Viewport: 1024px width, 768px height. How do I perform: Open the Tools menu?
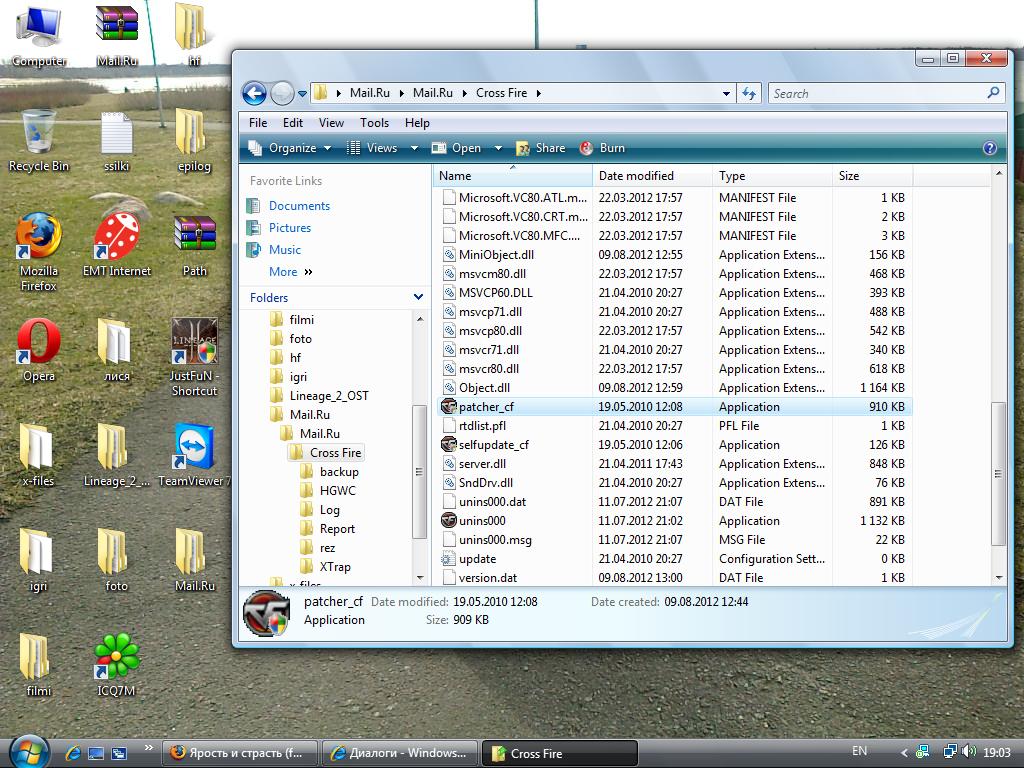374,123
